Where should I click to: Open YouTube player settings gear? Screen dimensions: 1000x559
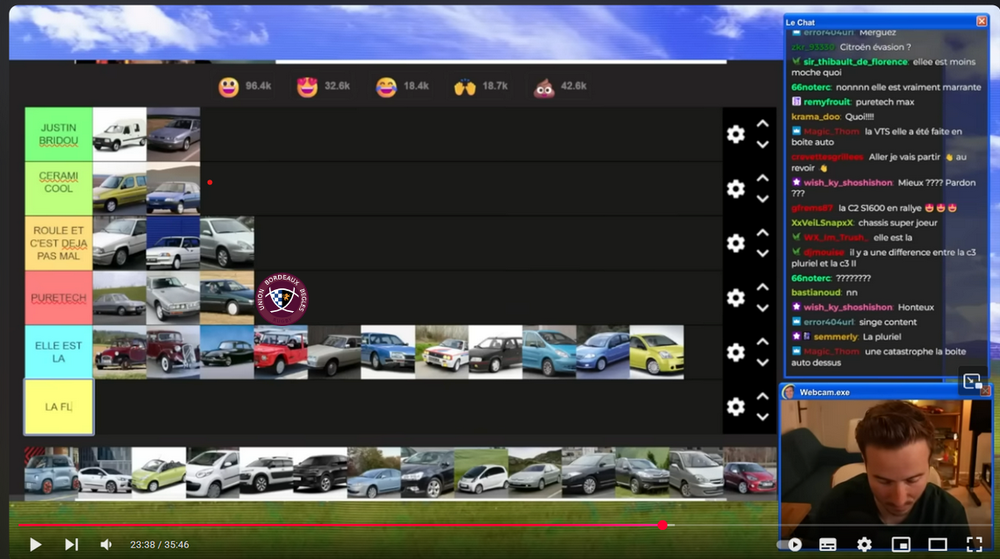tap(864, 544)
